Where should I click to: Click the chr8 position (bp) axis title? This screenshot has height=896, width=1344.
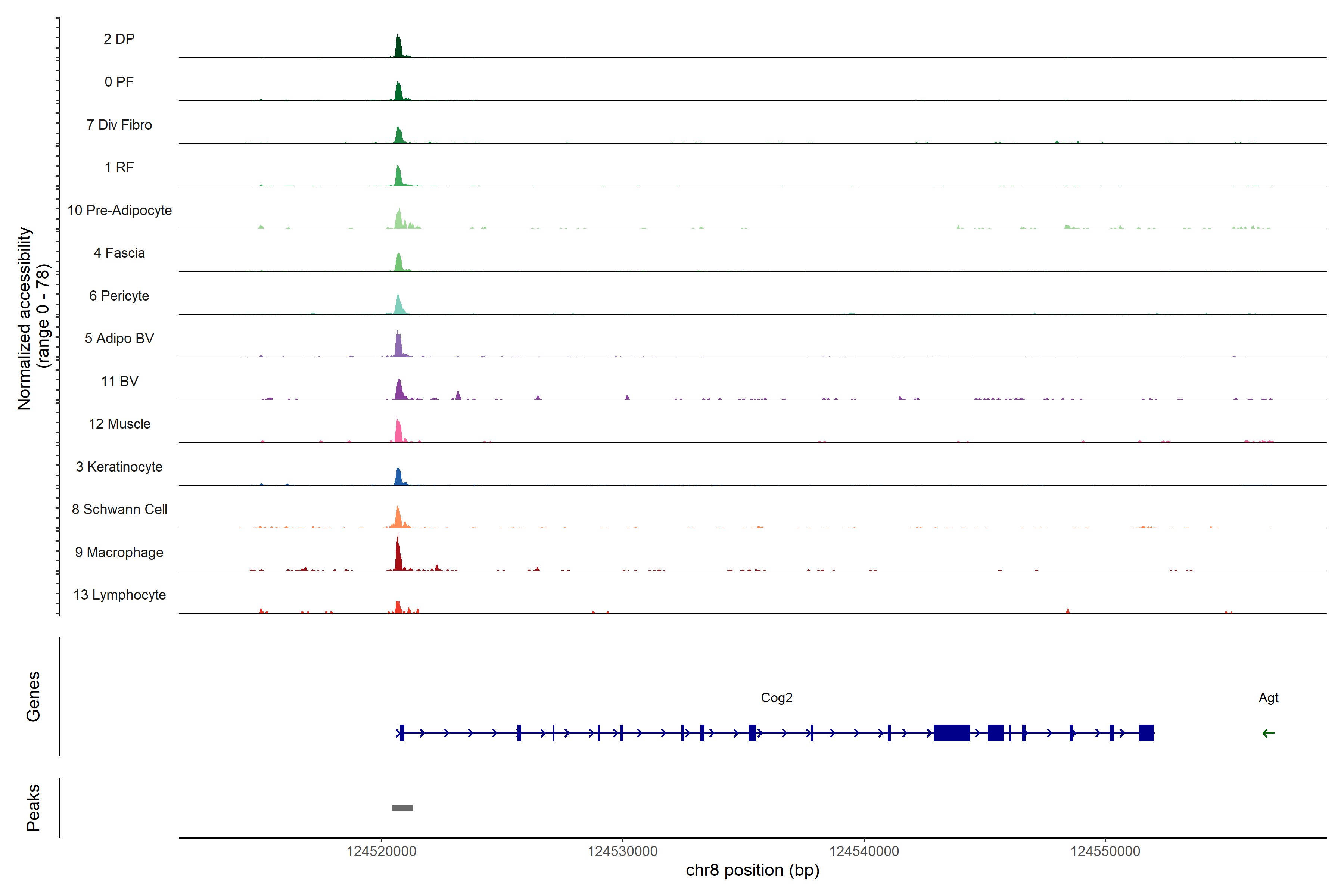click(752, 871)
